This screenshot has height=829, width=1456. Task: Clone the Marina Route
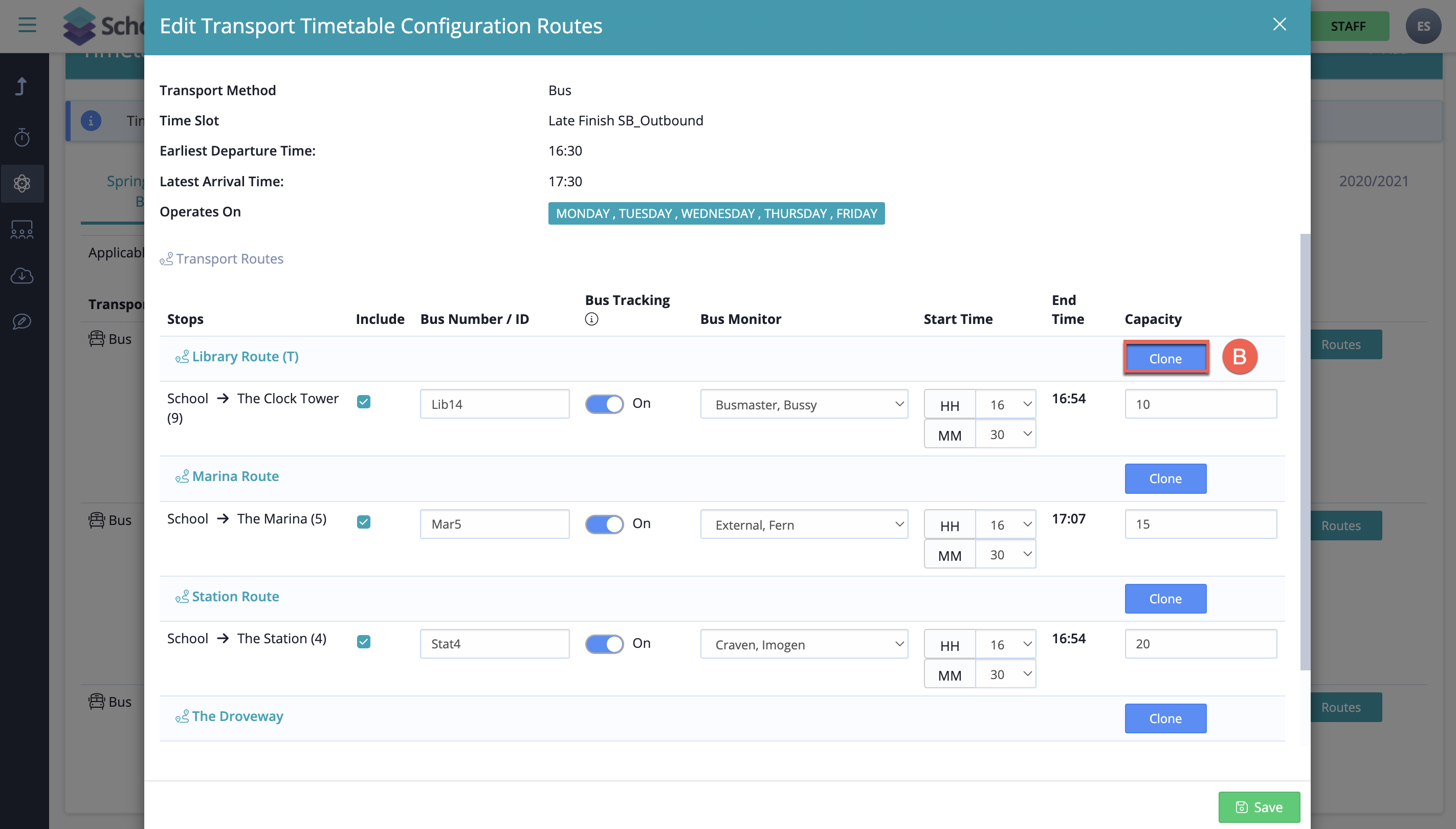[1165, 479]
